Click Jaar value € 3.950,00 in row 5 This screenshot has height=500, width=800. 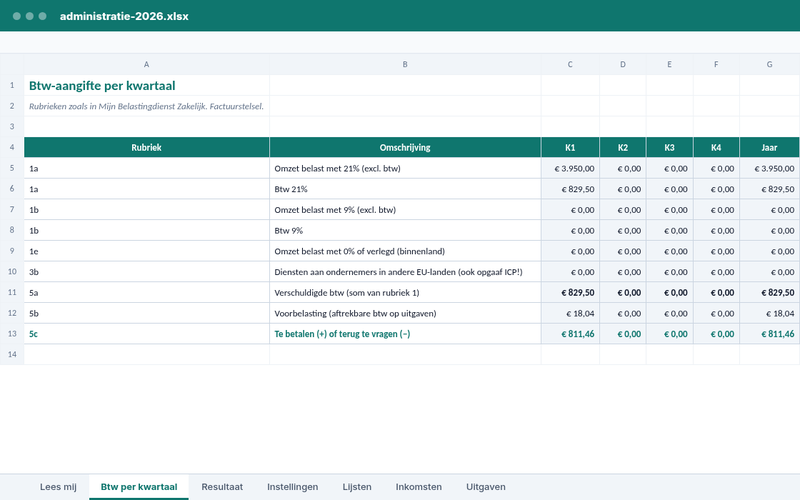pyautogui.click(x=769, y=168)
